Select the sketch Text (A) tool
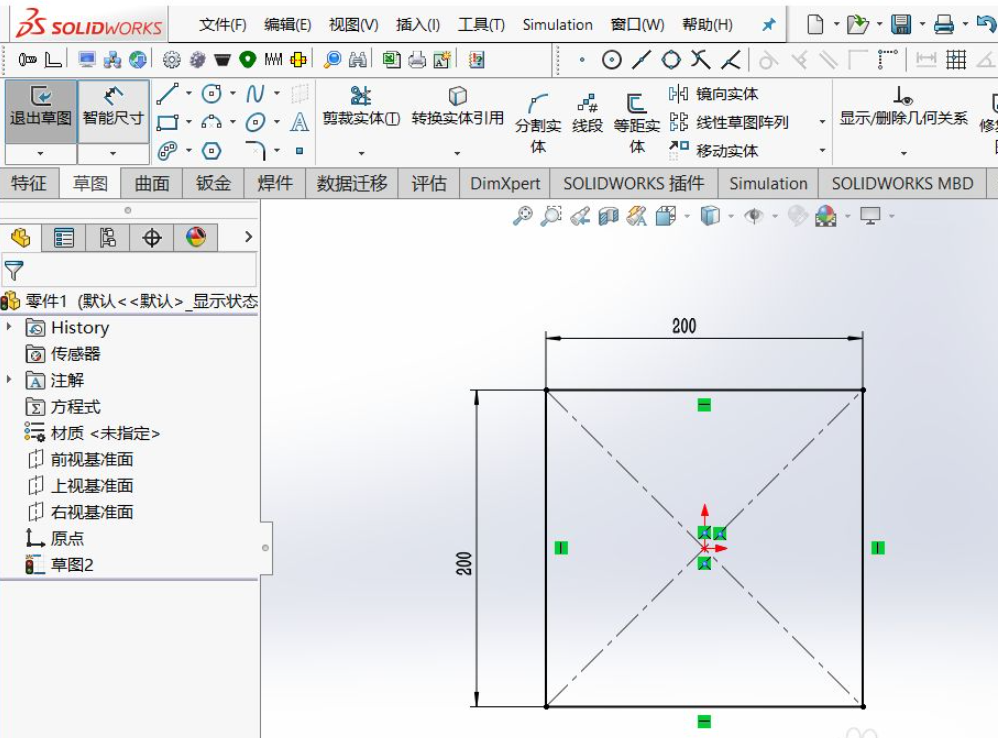 (x=299, y=122)
